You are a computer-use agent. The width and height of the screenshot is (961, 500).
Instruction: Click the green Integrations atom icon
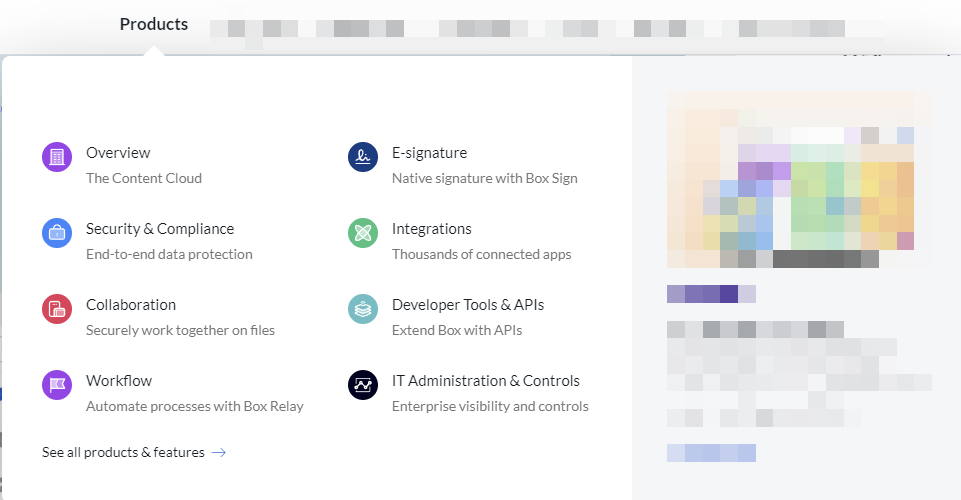point(363,233)
